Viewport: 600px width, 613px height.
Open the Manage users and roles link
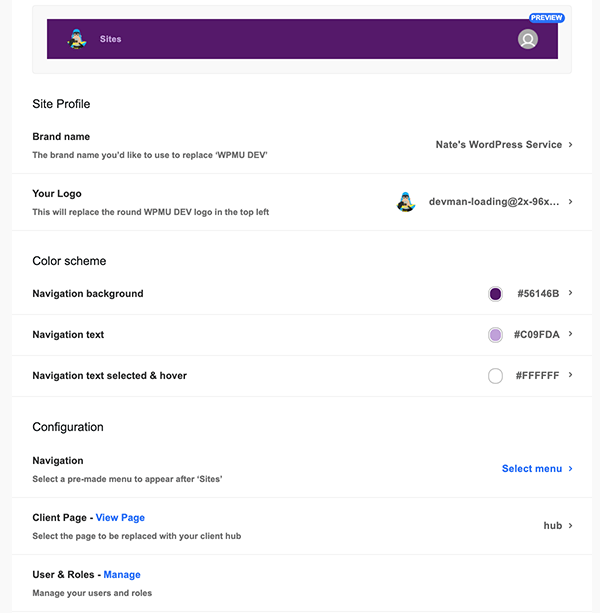[x=122, y=575]
